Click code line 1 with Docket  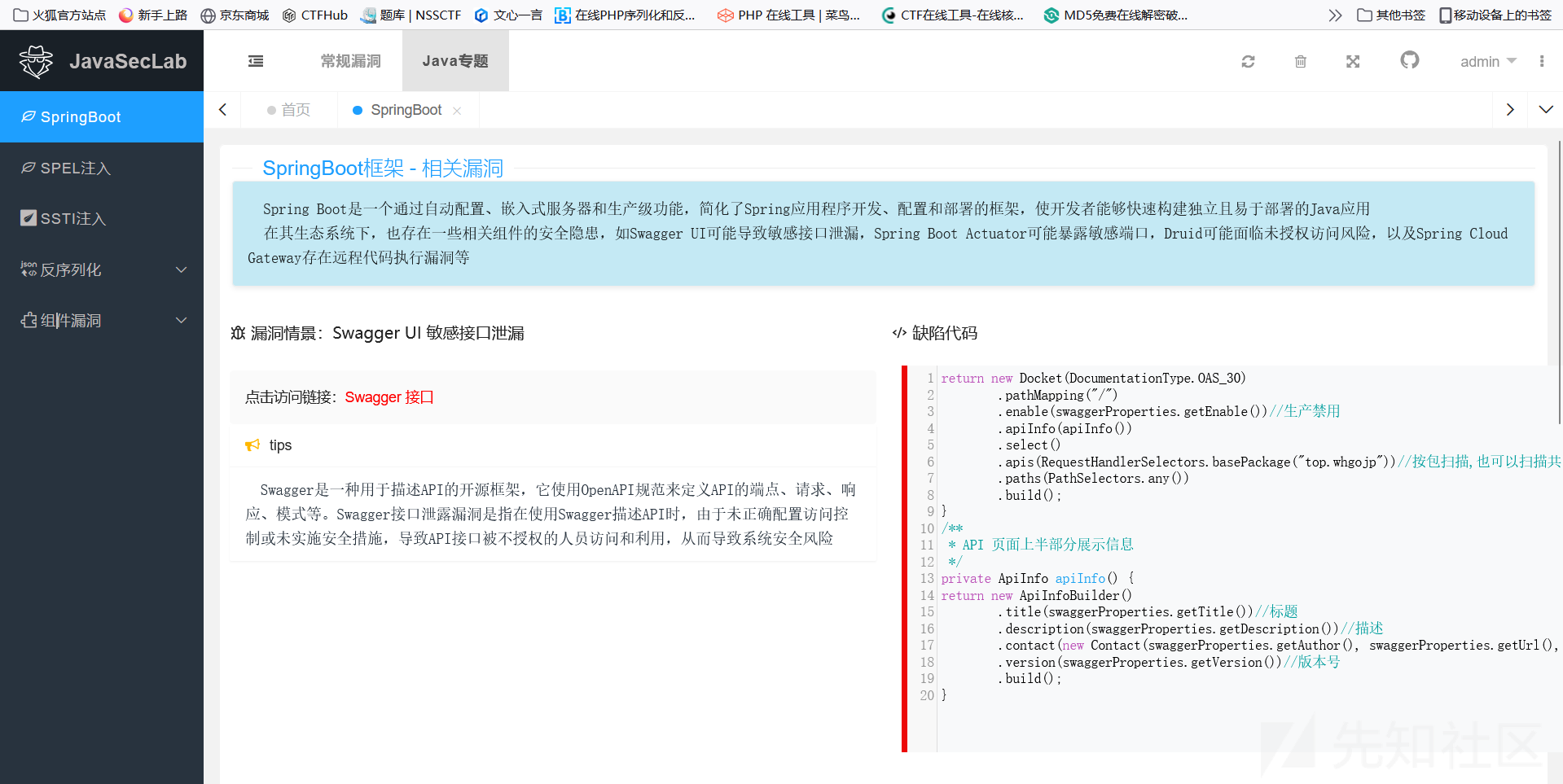tap(1093, 378)
